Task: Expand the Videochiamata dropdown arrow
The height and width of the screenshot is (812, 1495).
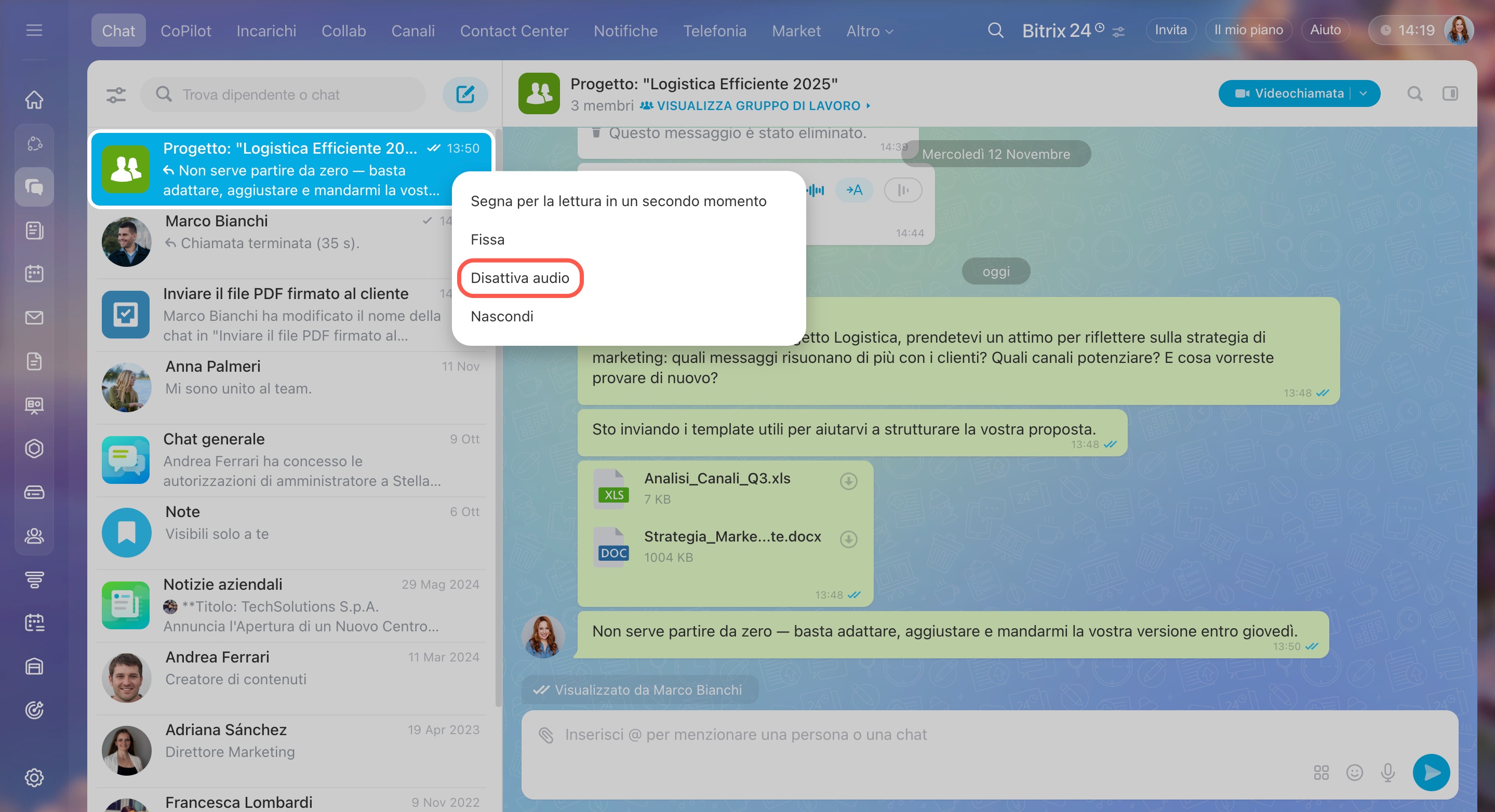Action: 1363,93
